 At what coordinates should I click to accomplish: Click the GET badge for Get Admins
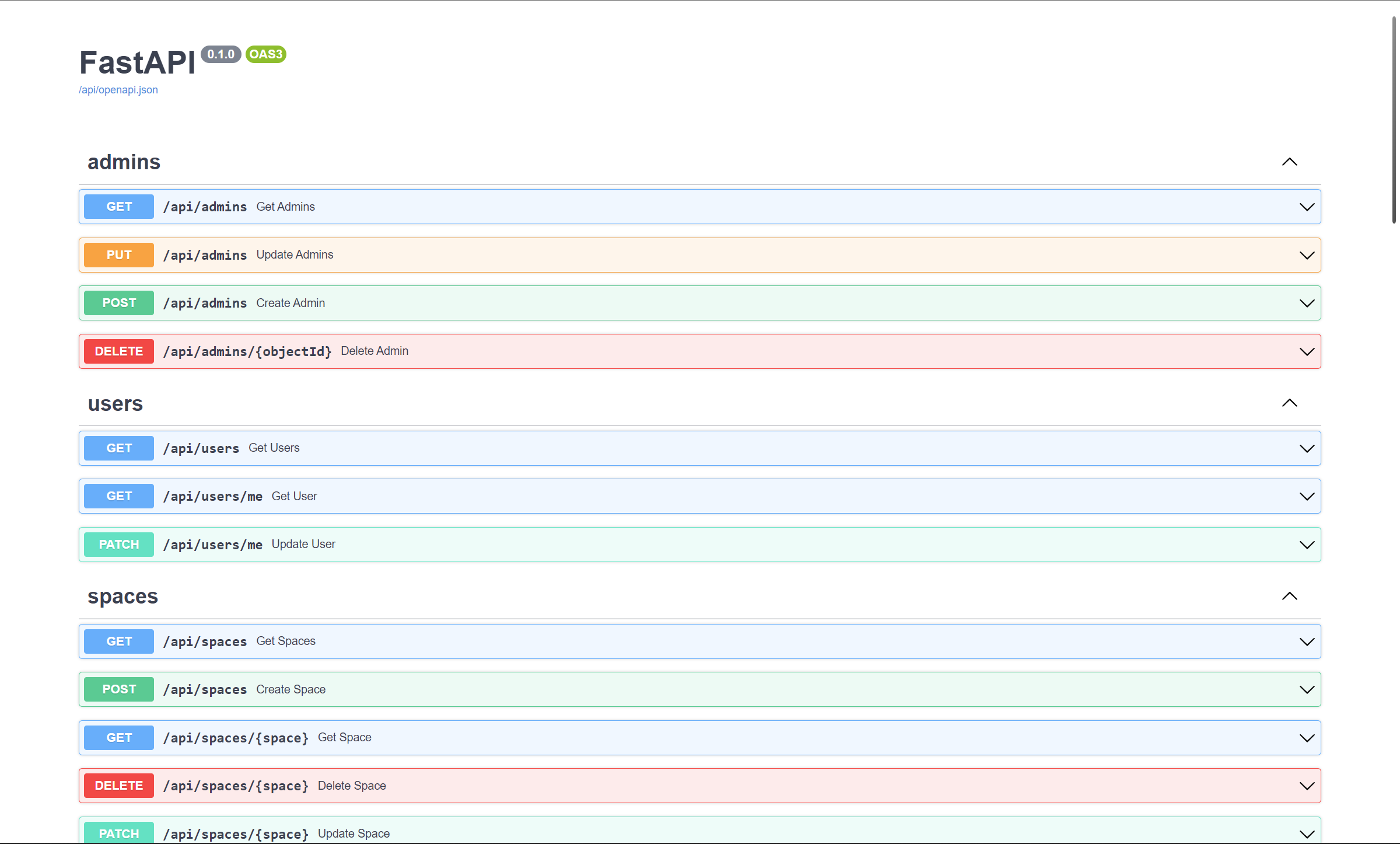pos(119,207)
